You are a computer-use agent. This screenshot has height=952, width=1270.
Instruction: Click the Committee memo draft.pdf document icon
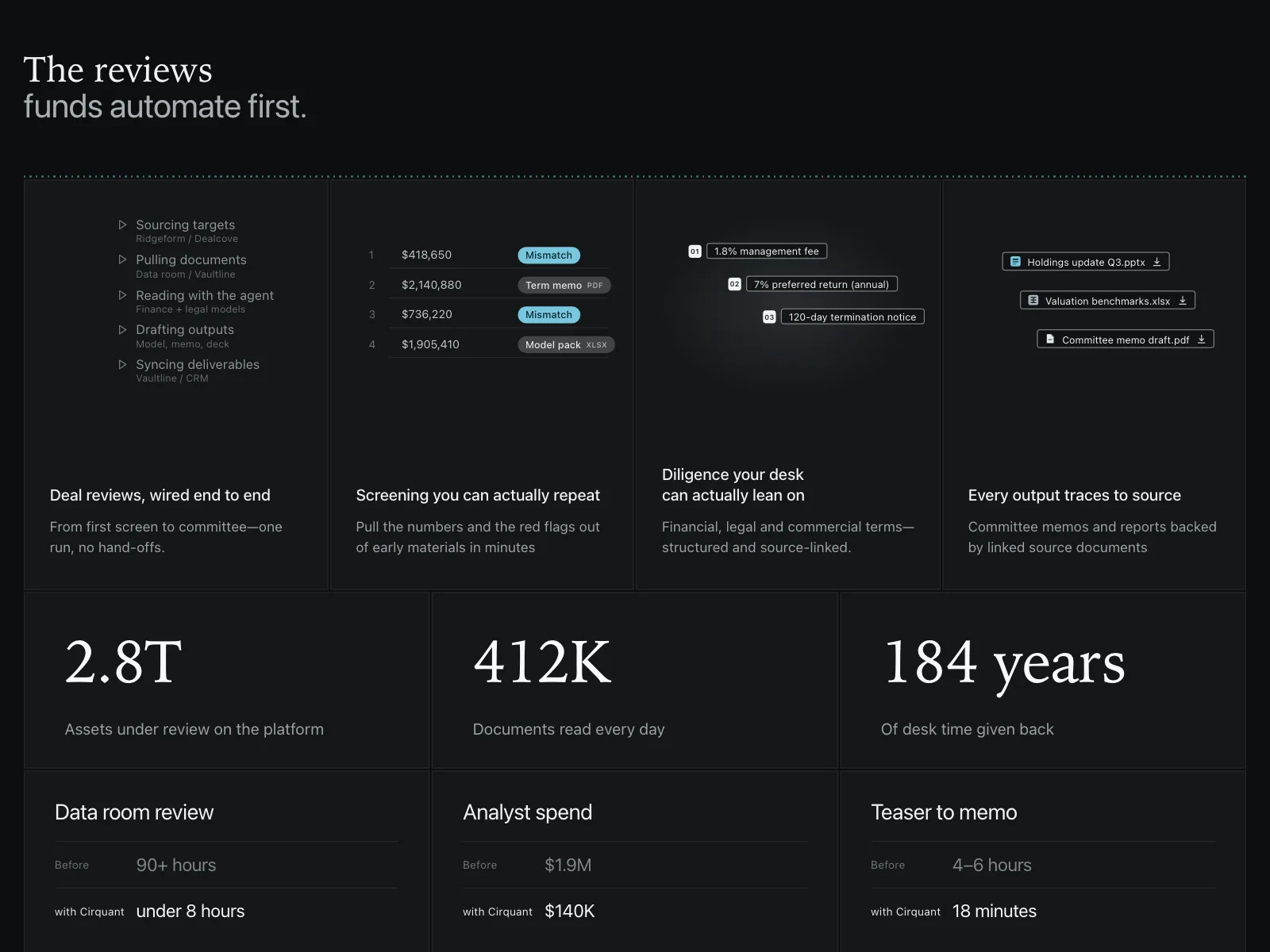point(1050,340)
